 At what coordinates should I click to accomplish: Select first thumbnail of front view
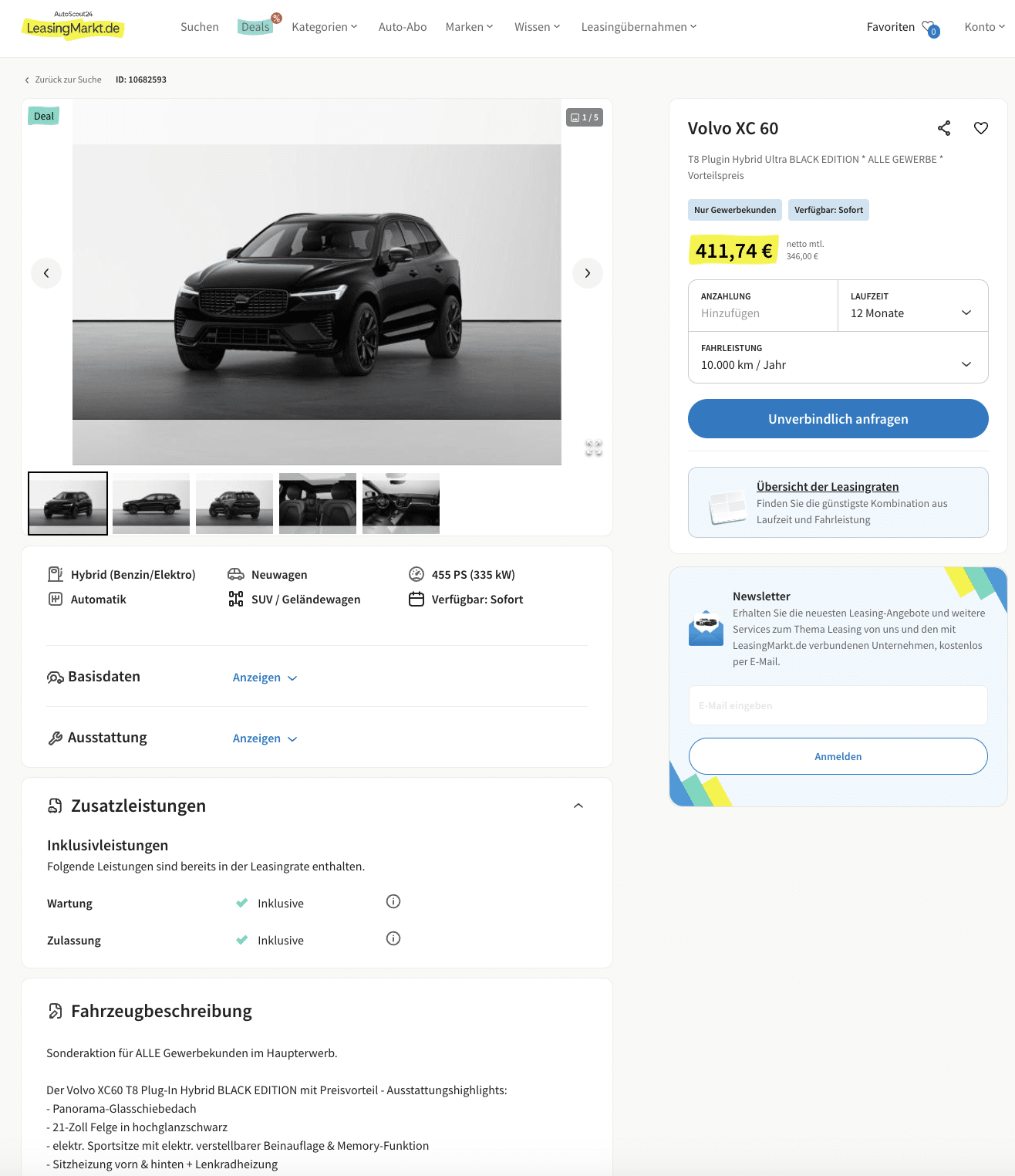(68, 503)
